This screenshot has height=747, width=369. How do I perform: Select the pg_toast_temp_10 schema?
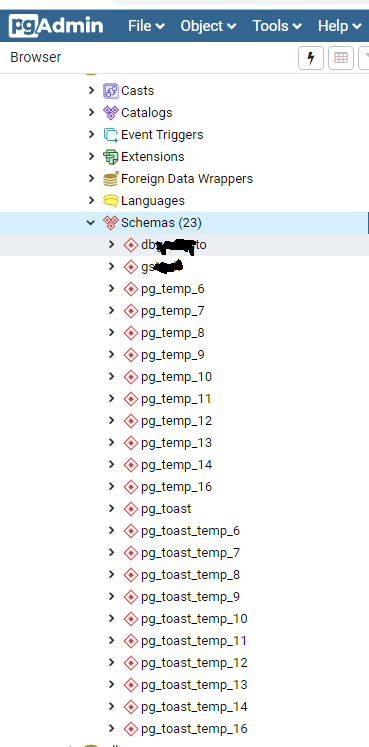(x=194, y=619)
